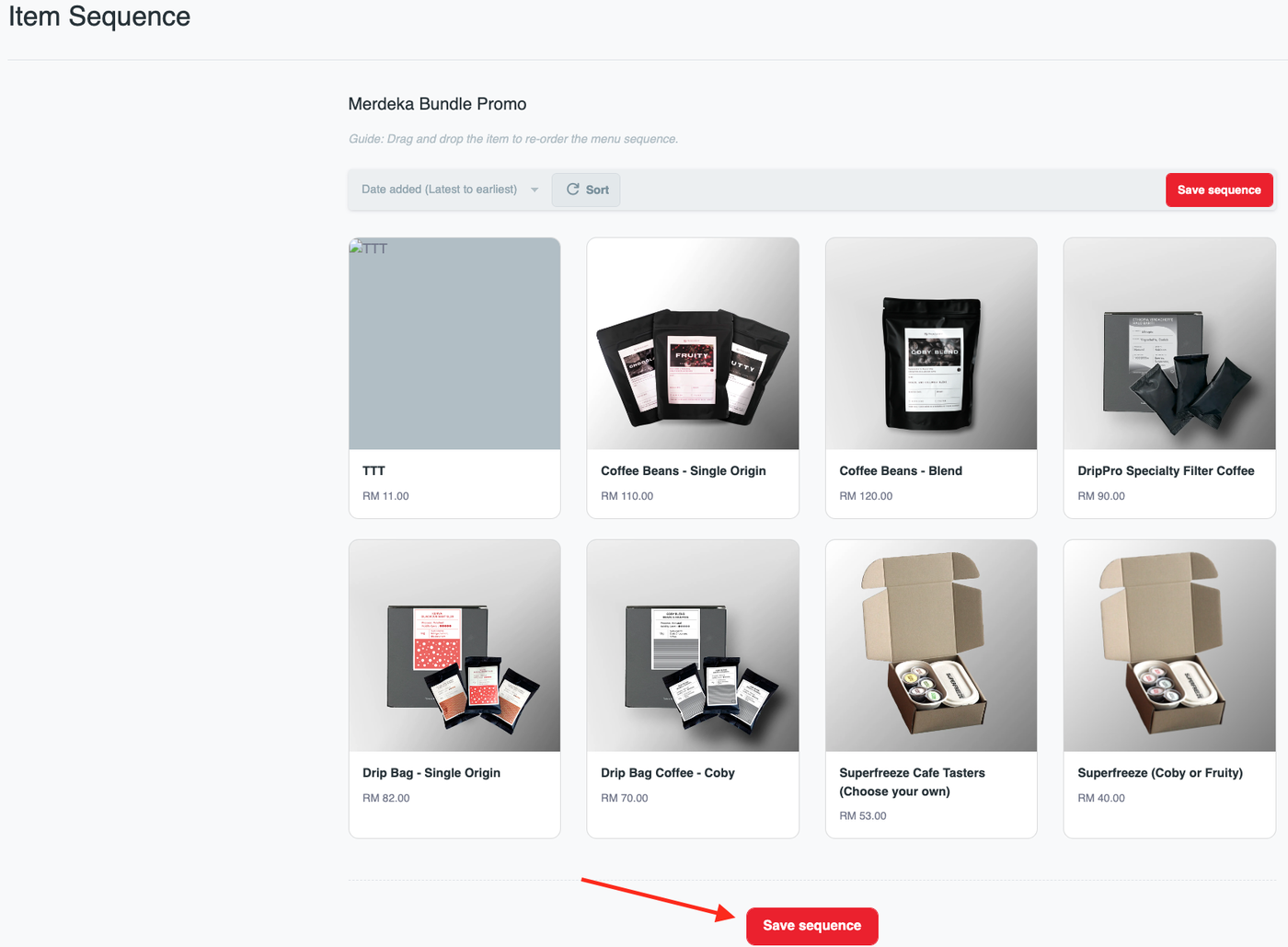Select the Coffee Beans - Blend image
The image size is (1288, 947).
(931, 343)
